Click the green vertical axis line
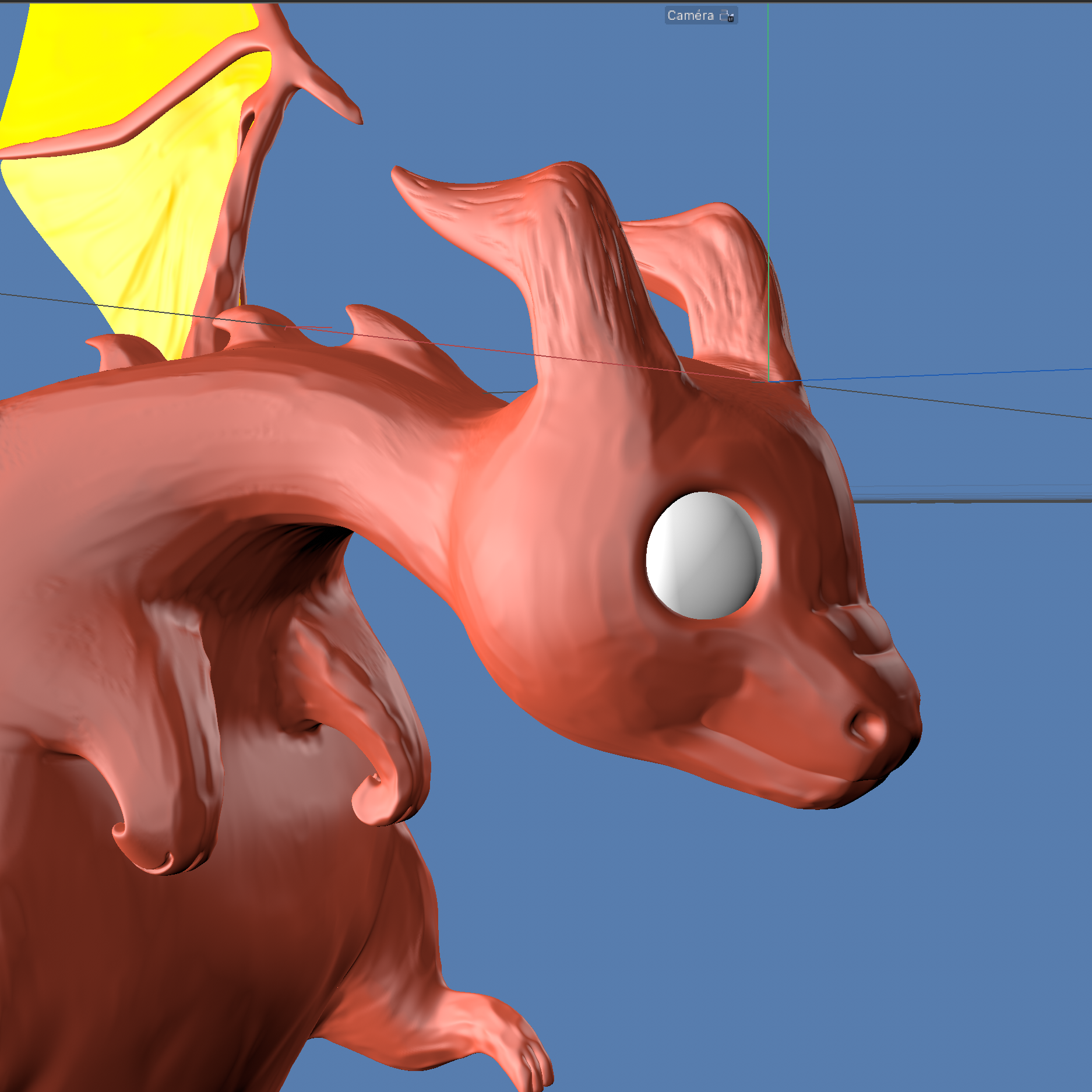Screen dimensions: 1092x1092 point(768,117)
